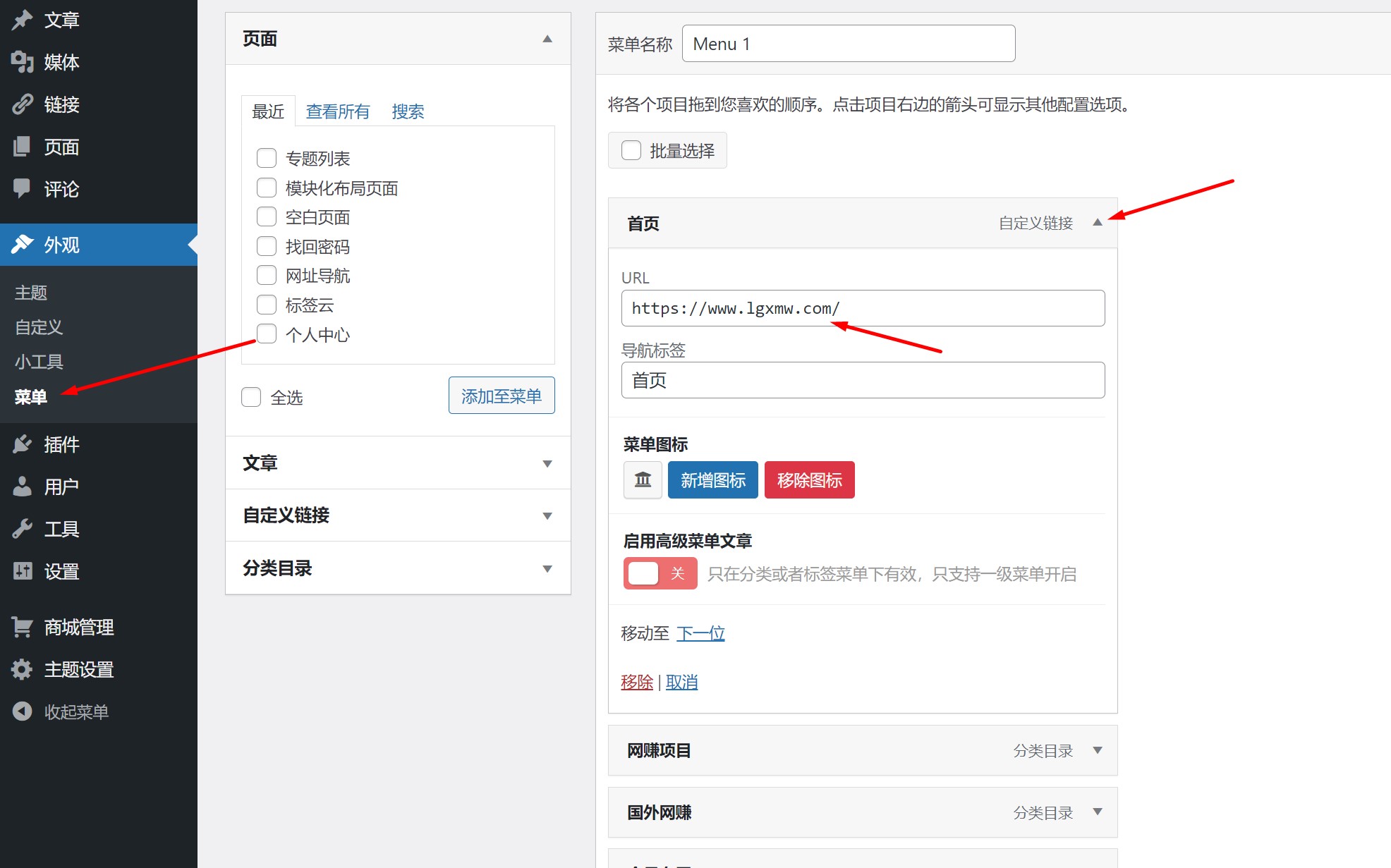Toggle the 启用高级菜单文章 switch on
Viewport: 1391px width, 868px height.
(x=660, y=573)
